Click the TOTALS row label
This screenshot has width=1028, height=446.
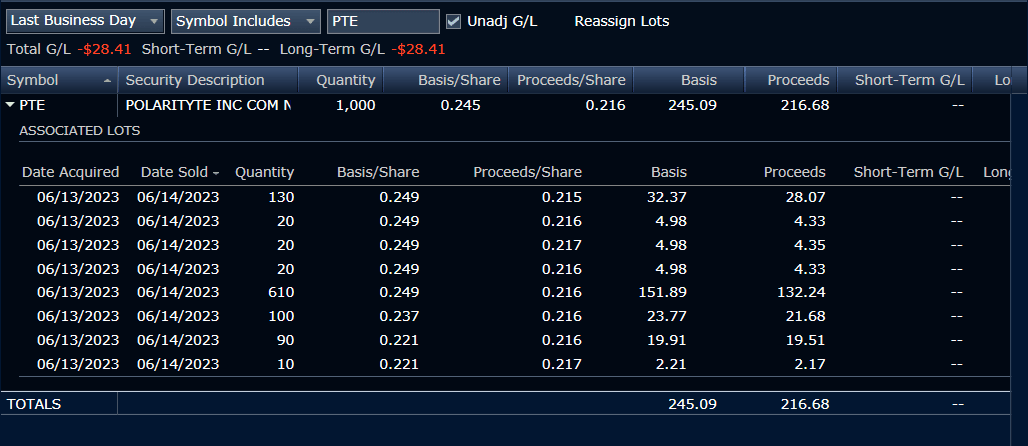click(34, 404)
